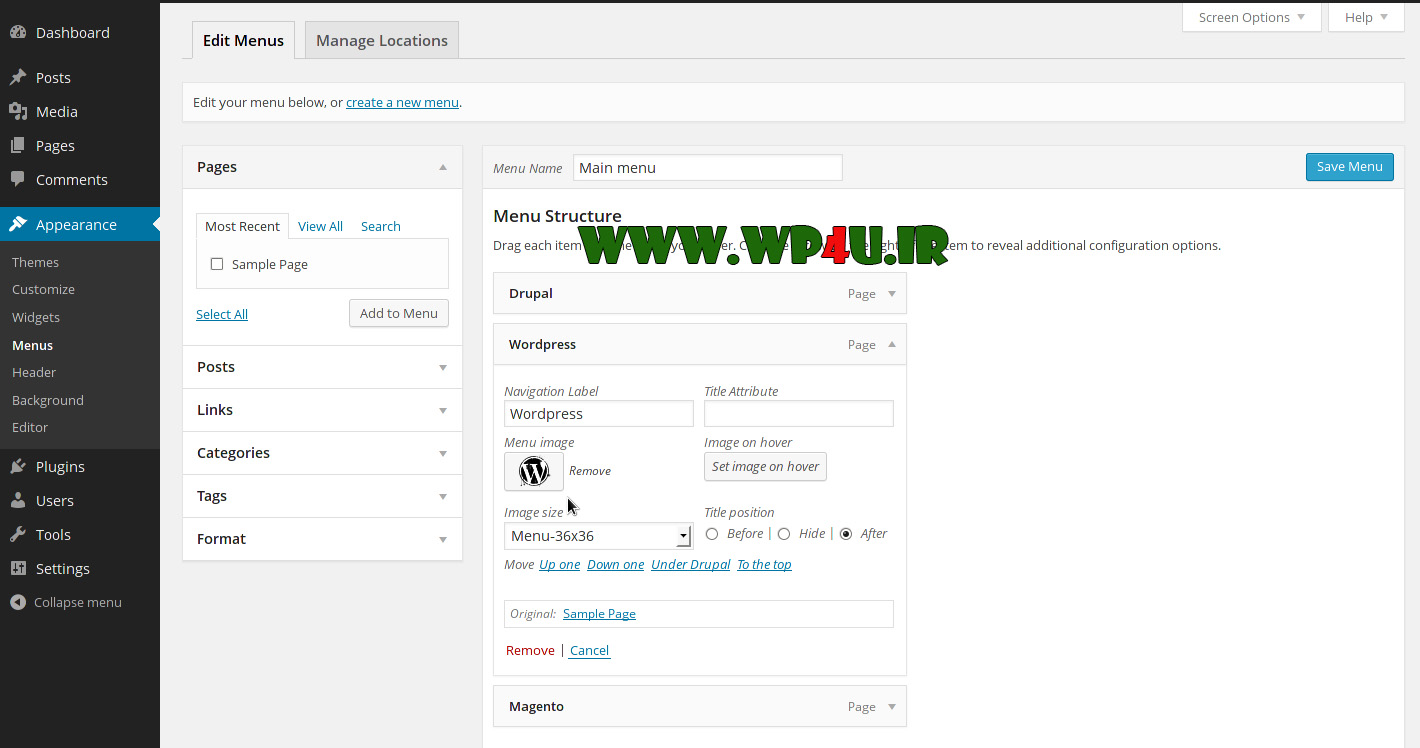This screenshot has width=1420, height=748.
Task: Open Editor submenu item
Action: [x=30, y=427]
